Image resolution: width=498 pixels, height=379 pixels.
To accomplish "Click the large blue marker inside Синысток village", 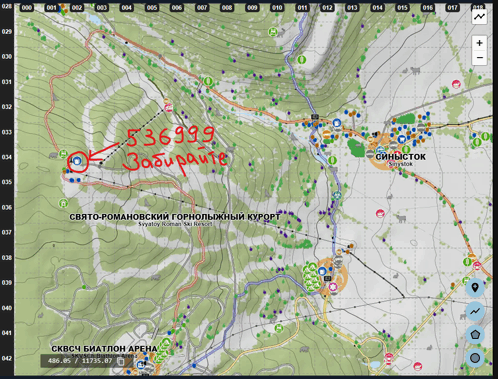I will tap(402, 139).
